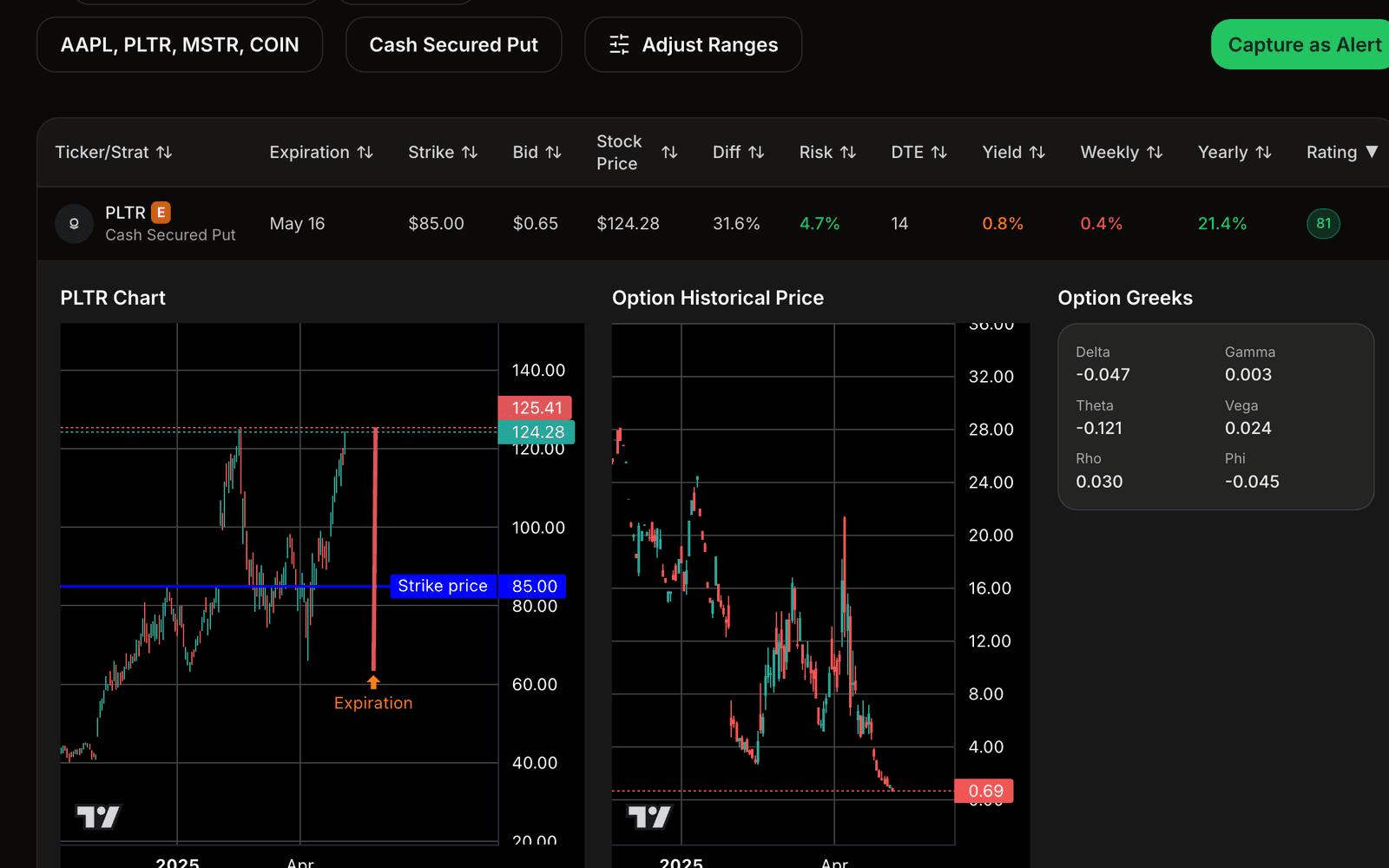This screenshot has width=1389, height=868.
Task: Click the Gamma value 0.003
Action: (1248, 375)
